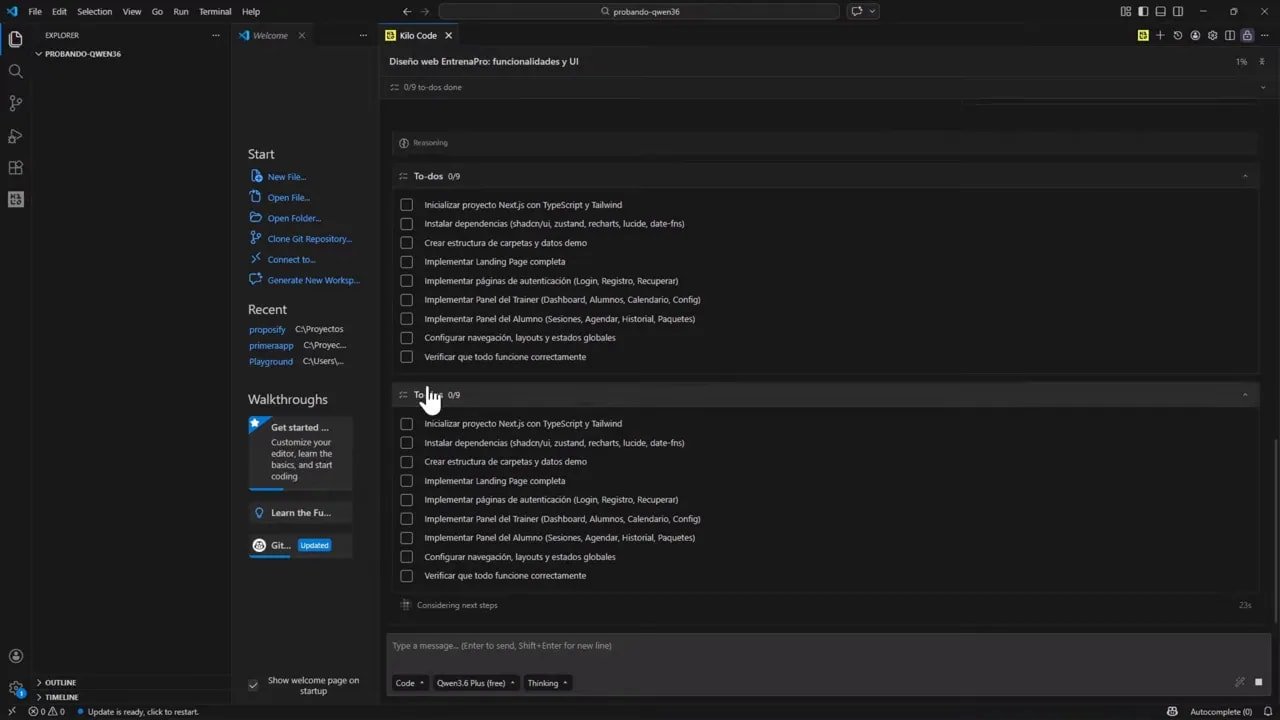Viewport: 1280px width, 720px height.
Task: Close the Kilo Code tab
Action: click(448, 35)
